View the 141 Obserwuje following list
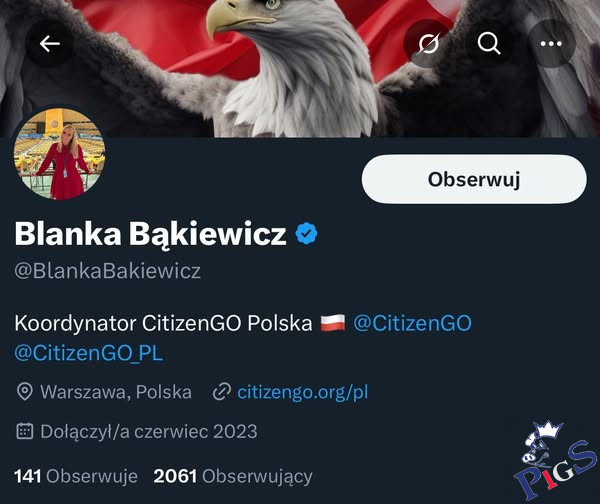 (76, 476)
